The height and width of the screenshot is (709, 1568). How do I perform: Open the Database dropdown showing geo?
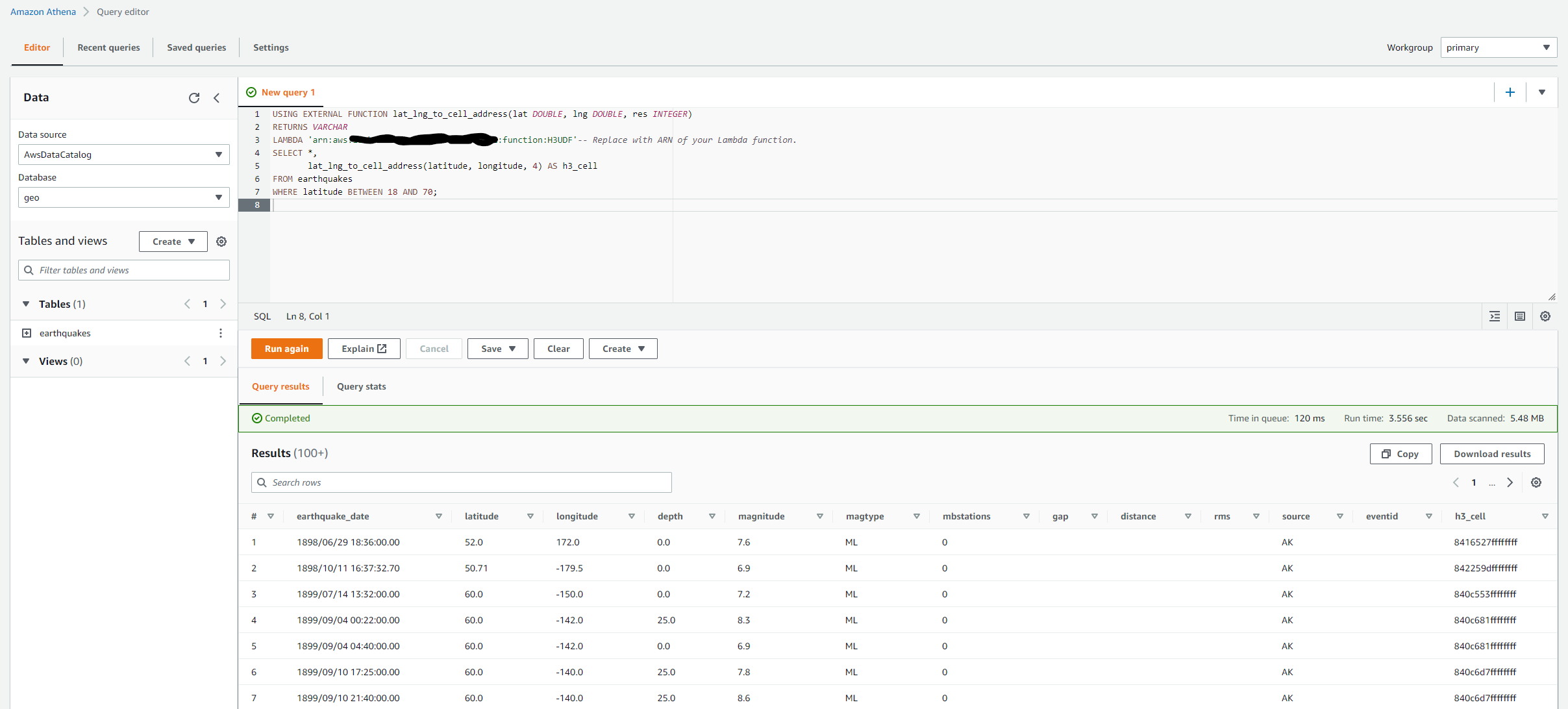coord(123,197)
